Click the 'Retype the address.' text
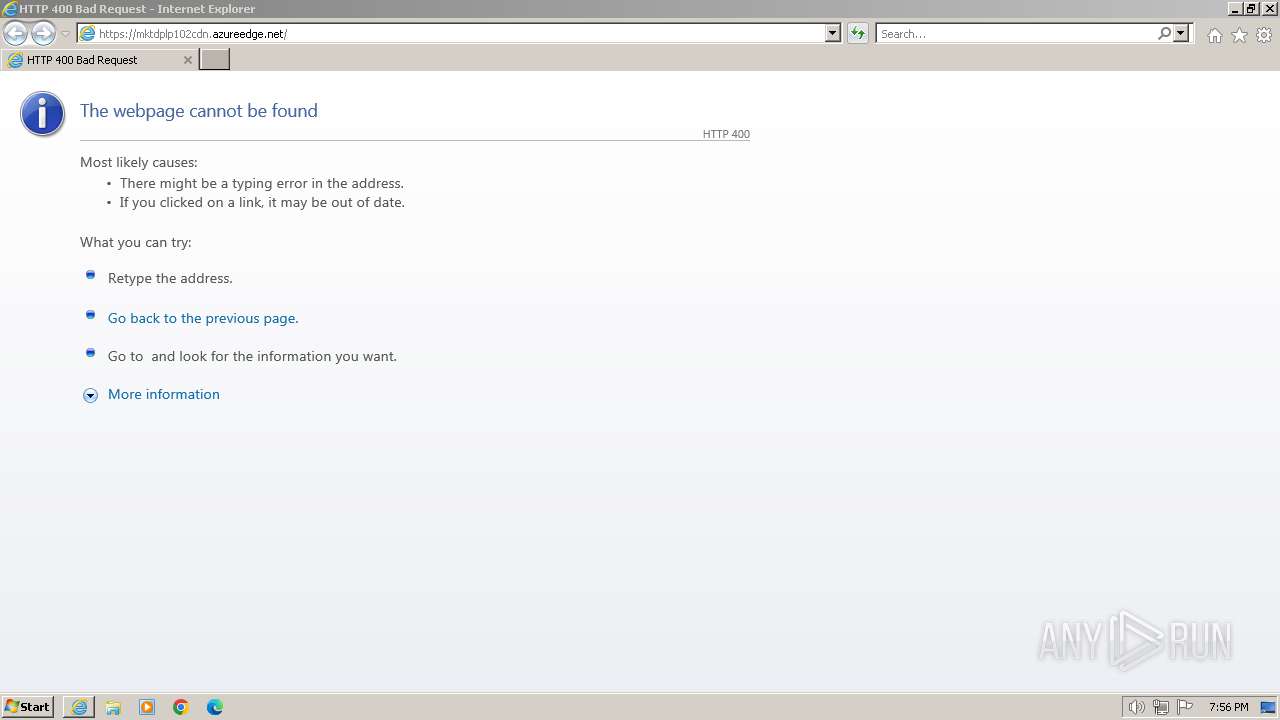 click(x=170, y=278)
